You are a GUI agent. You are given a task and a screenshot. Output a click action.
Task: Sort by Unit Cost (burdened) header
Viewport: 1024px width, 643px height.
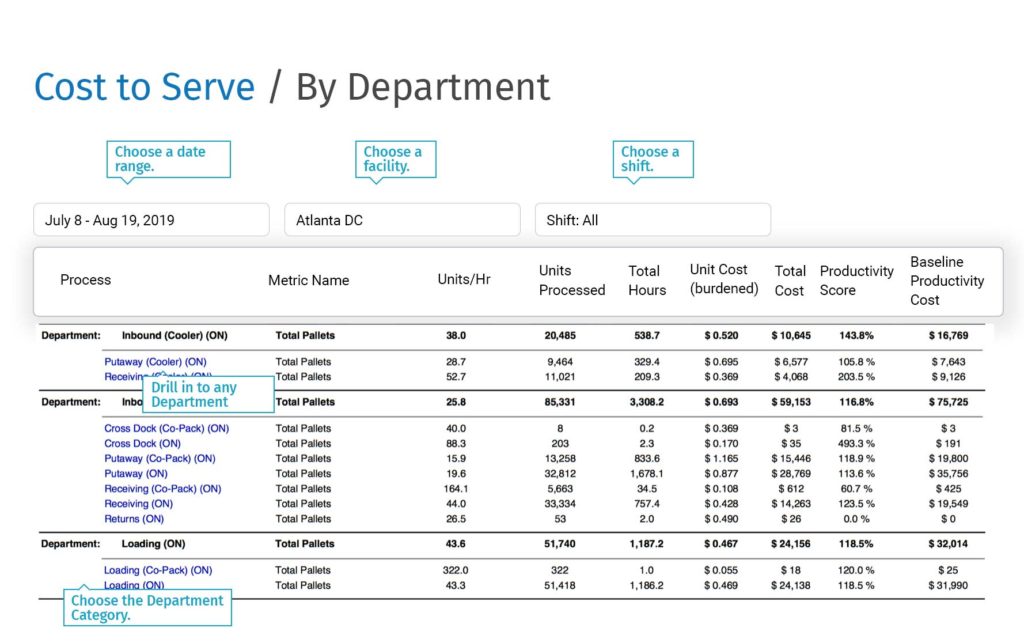[724, 280]
